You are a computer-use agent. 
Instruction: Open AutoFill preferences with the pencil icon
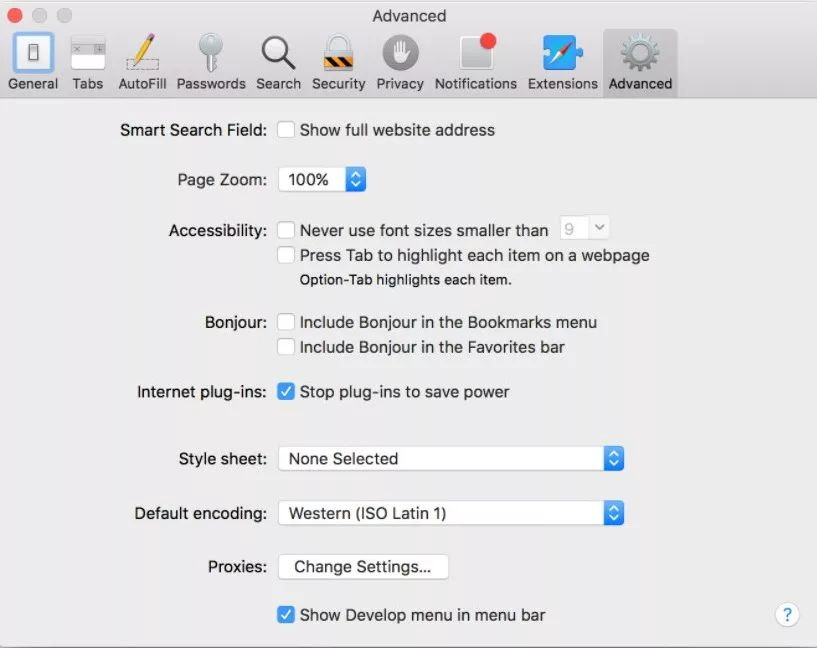142,63
